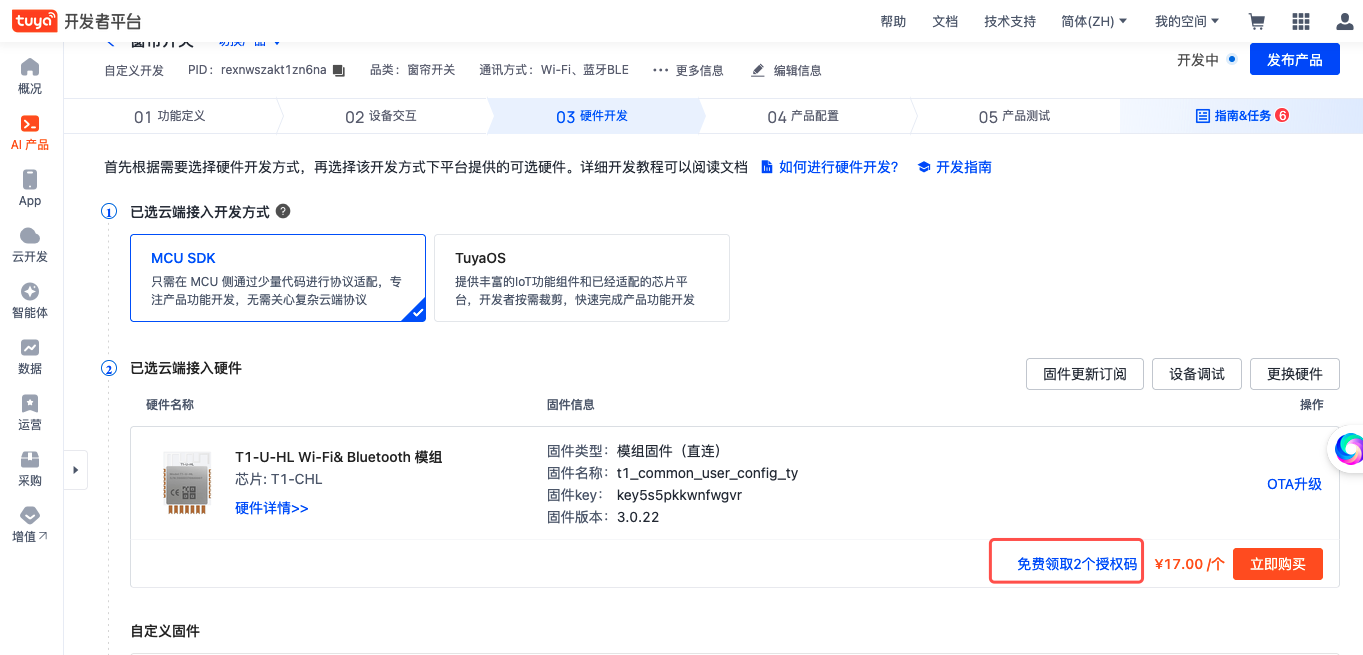Screen dimensions: 1363x655
Task: Click the document icon of 如何进行硬件开发
Action: [x=767, y=167]
